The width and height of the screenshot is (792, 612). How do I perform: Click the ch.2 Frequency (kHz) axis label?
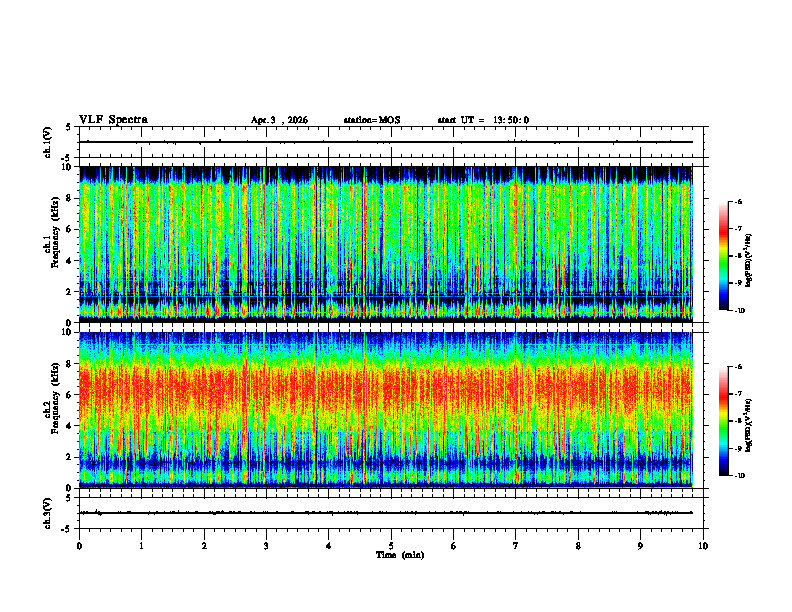coord(53,398)
